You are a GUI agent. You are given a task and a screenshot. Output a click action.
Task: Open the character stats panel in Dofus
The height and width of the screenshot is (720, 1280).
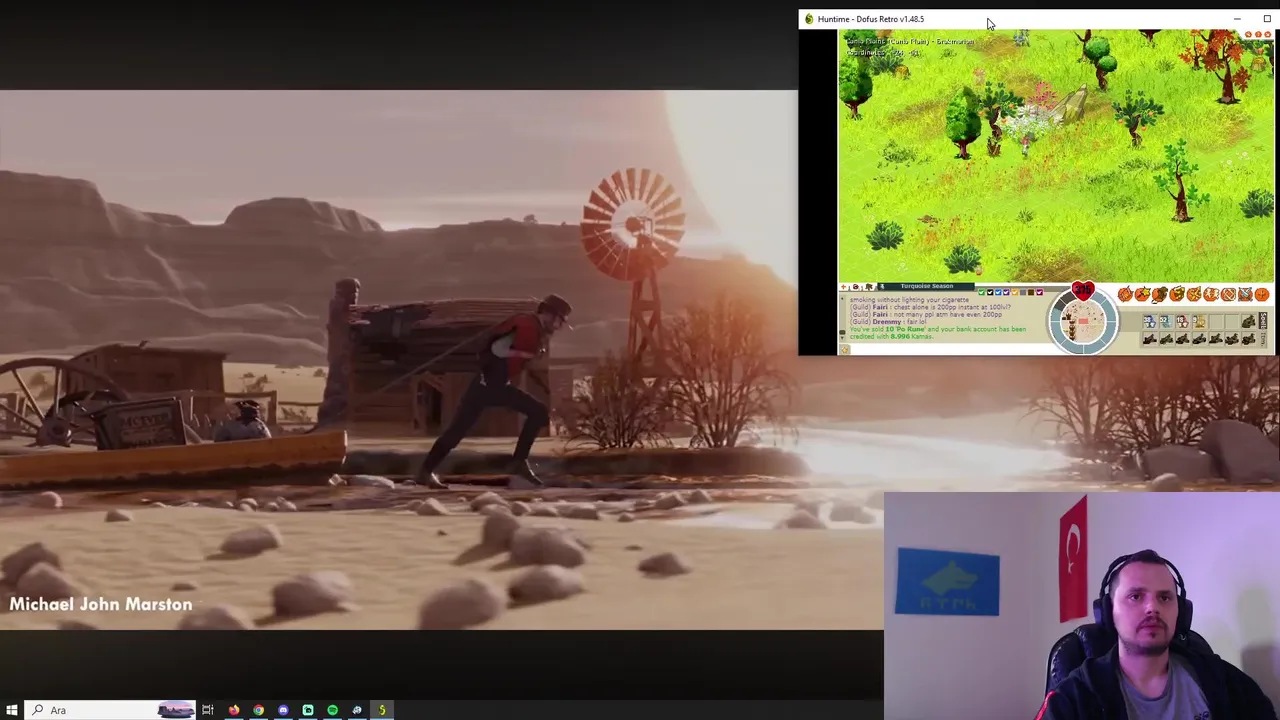[x=1125, y=294]
